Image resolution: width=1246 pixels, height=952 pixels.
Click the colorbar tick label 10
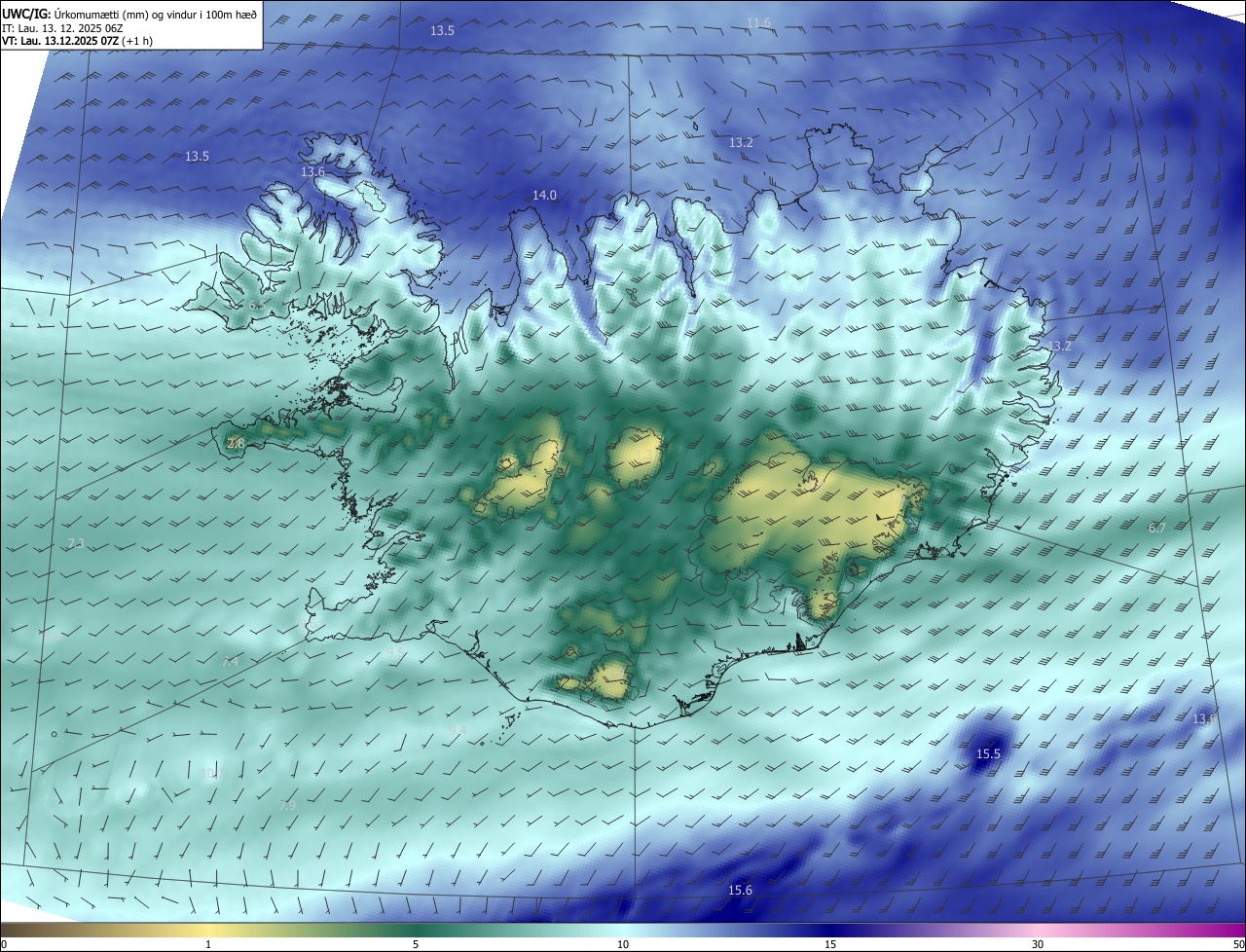[x=623, y=944]
